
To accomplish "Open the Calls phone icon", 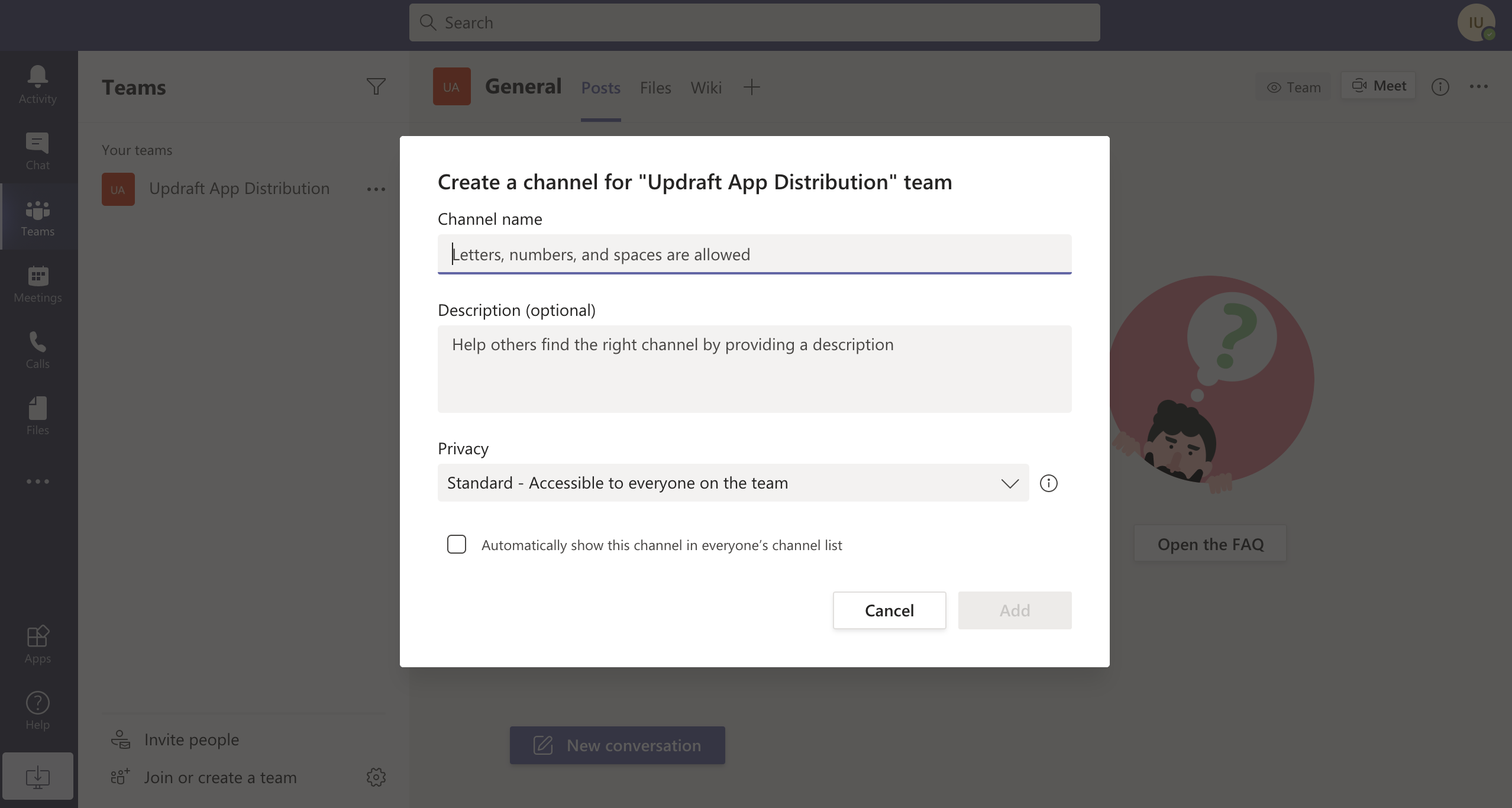I will click(38, 350).
